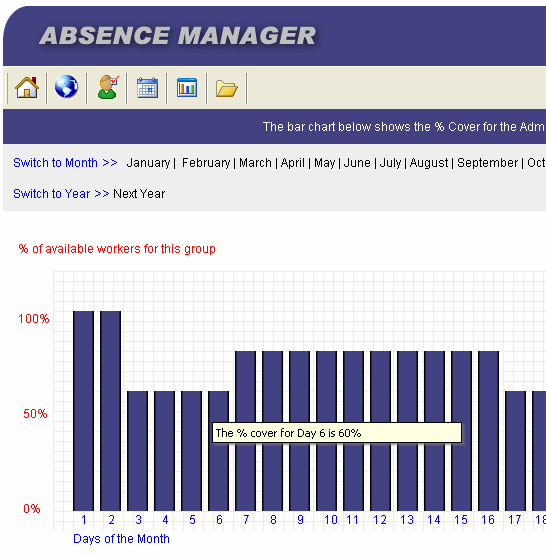Click the bar for Day 1
The height and width of the screenshot is (555, 546).
pyautogui.click(x=84, y=411)
